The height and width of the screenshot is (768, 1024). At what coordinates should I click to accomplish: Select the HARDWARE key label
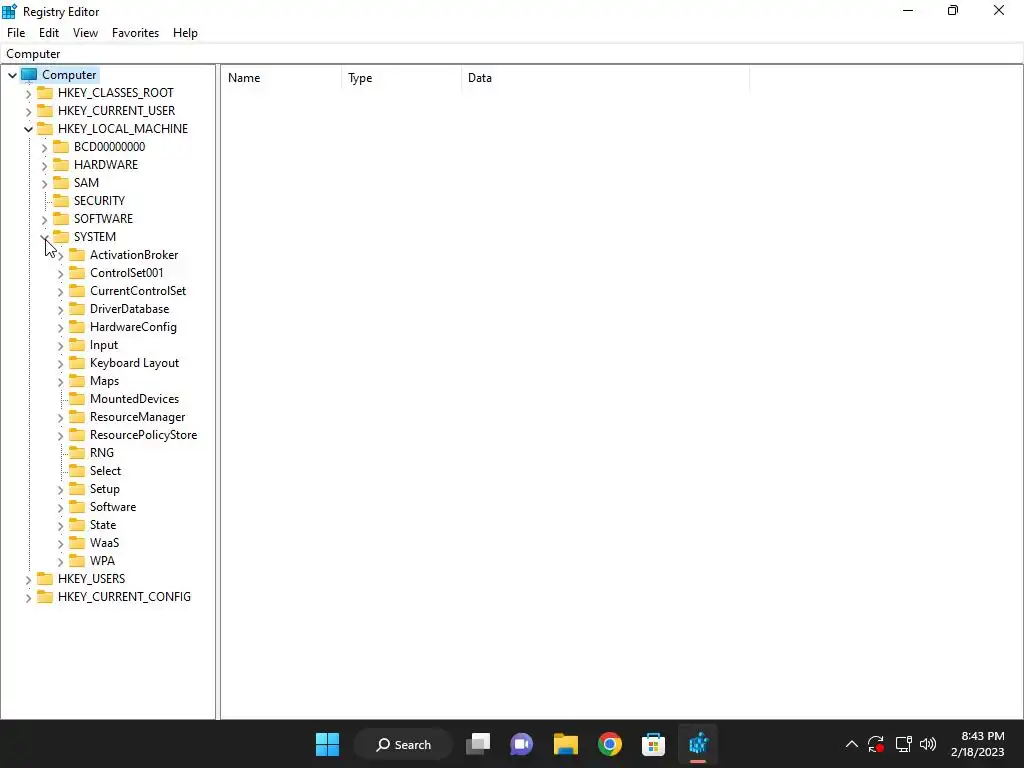point(106,165)
